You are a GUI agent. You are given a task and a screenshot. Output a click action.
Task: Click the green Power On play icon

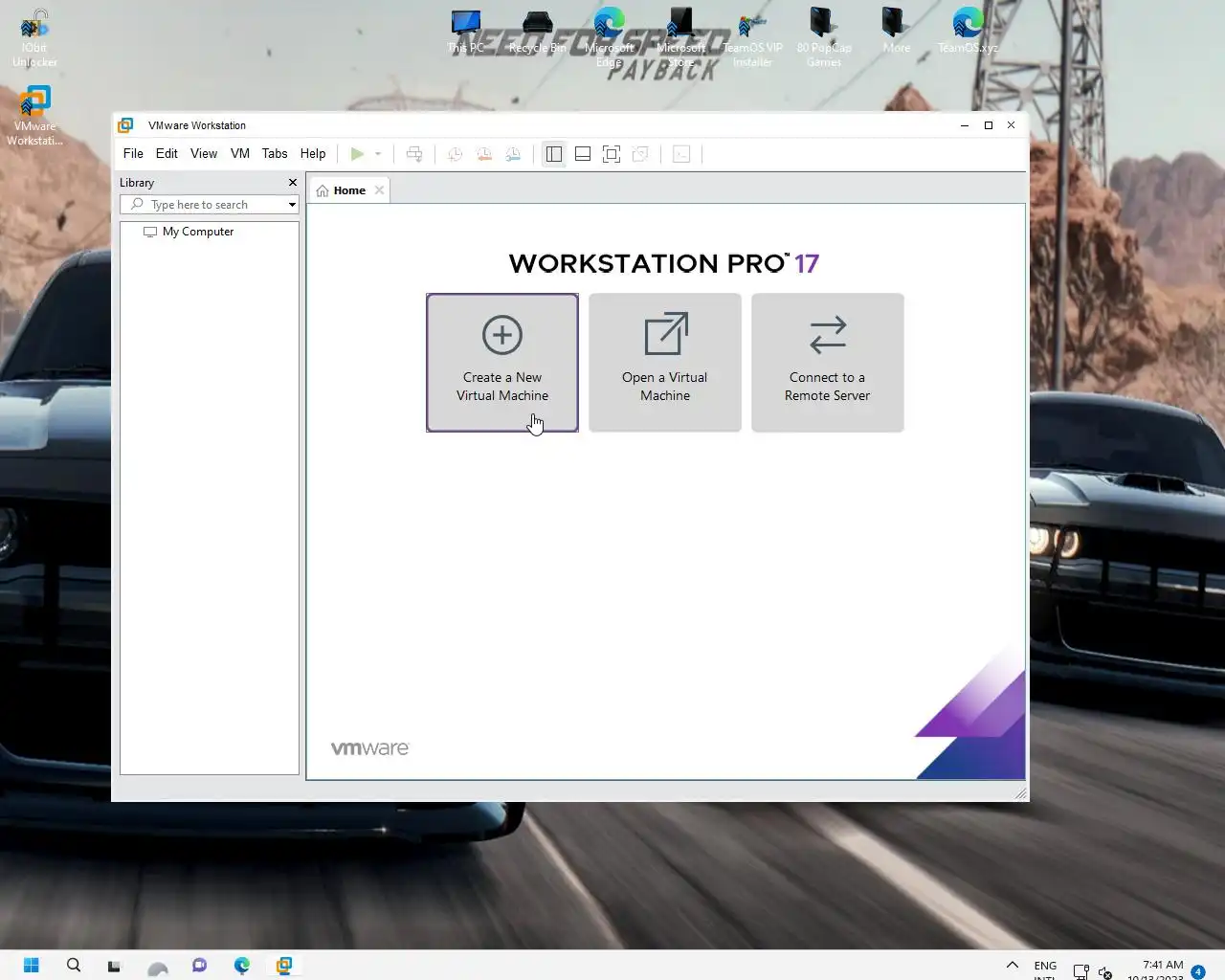coord(357,154)
